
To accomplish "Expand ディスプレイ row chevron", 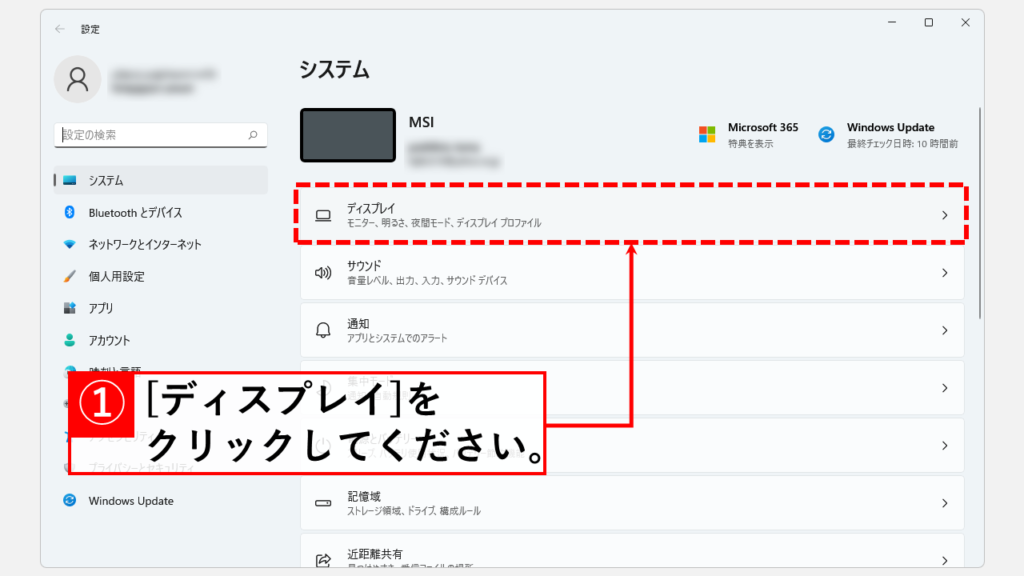I will 944,215.
